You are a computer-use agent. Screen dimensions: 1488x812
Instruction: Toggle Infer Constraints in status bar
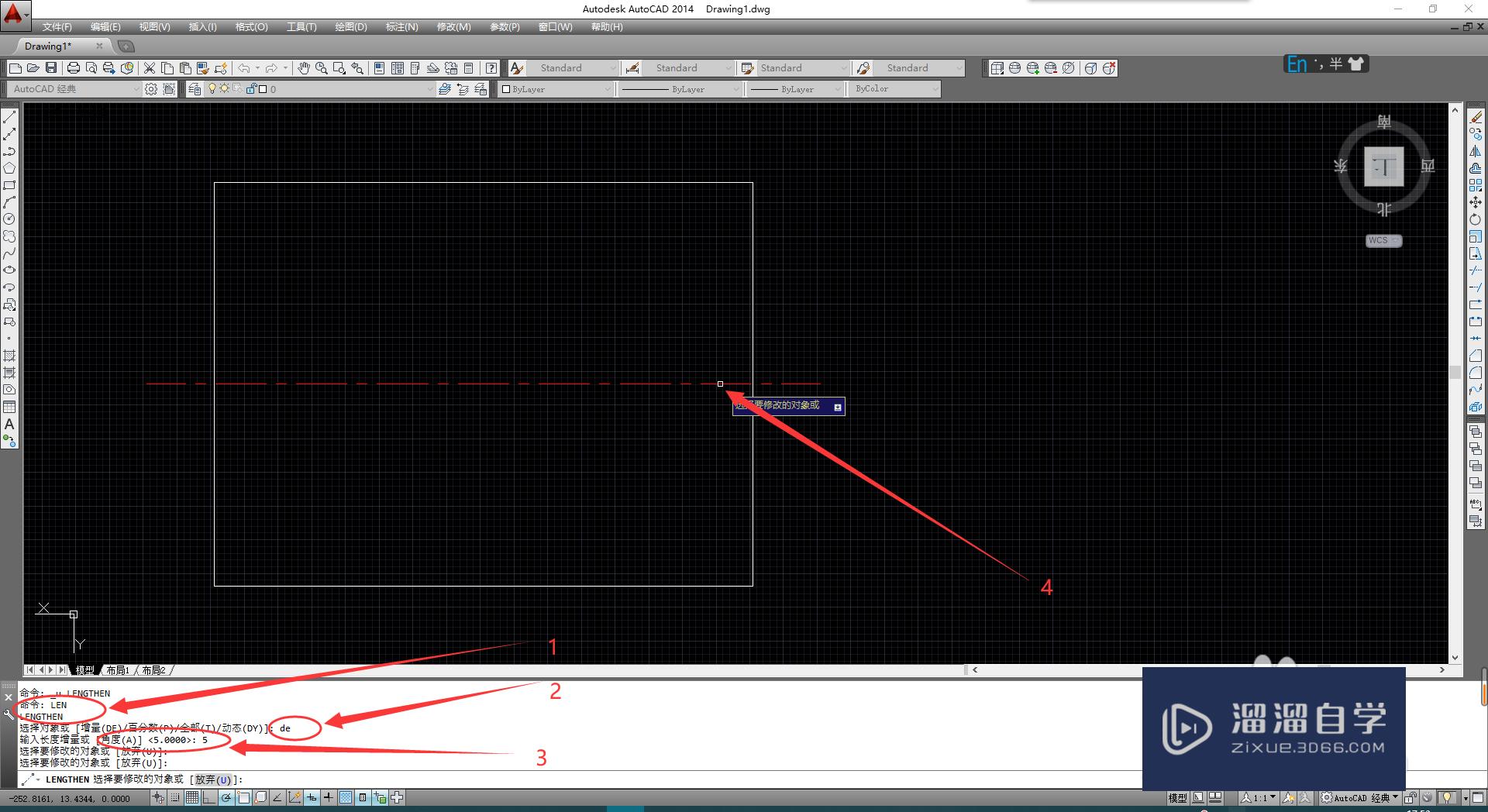click(158, 797)
